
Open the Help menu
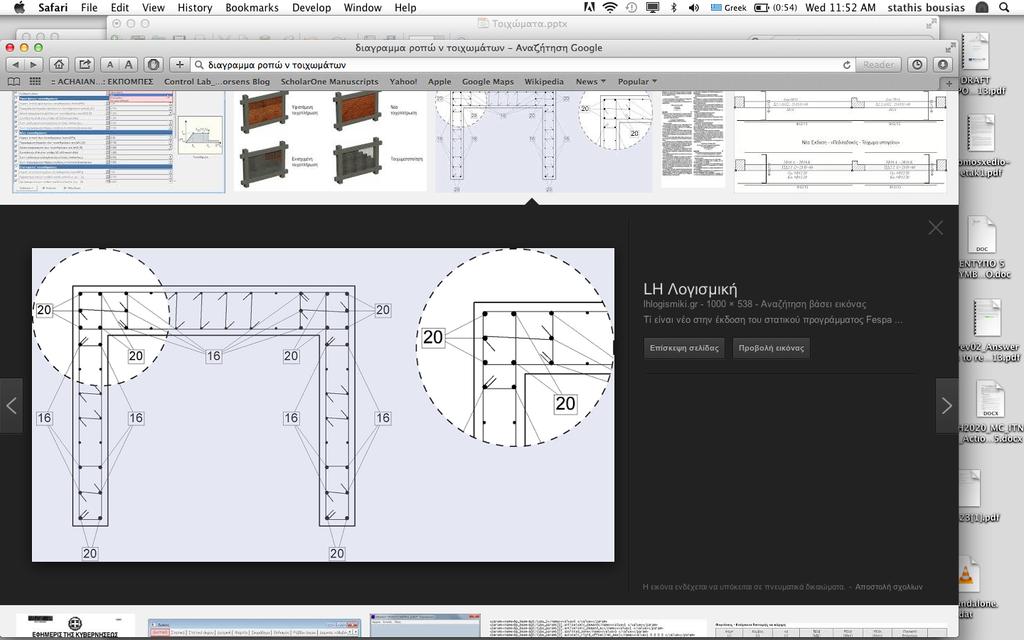(x=406, y=8)
